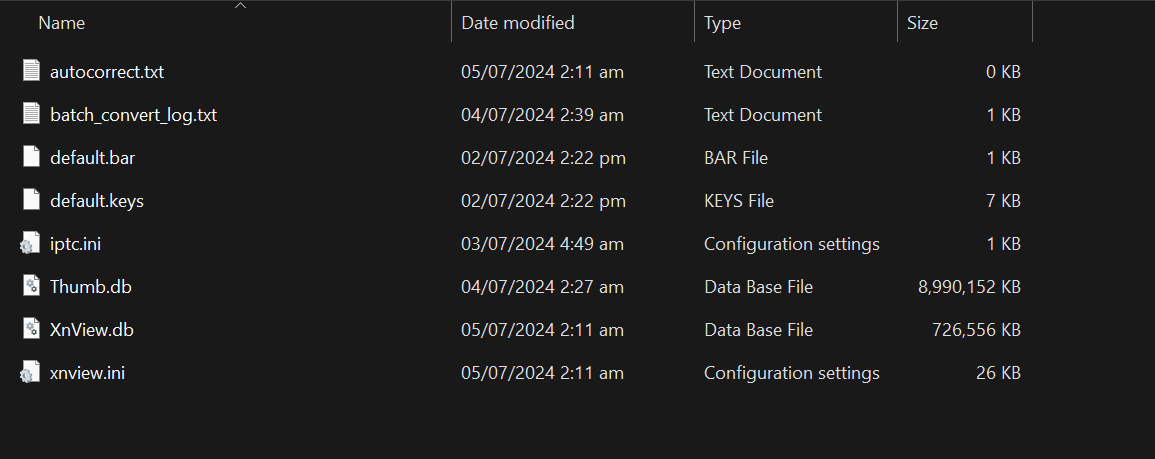This screenshot has height=459, width=1155.
Task: Sort files by the Name column header
Action: pyautogui.click(x=62, y=22)
